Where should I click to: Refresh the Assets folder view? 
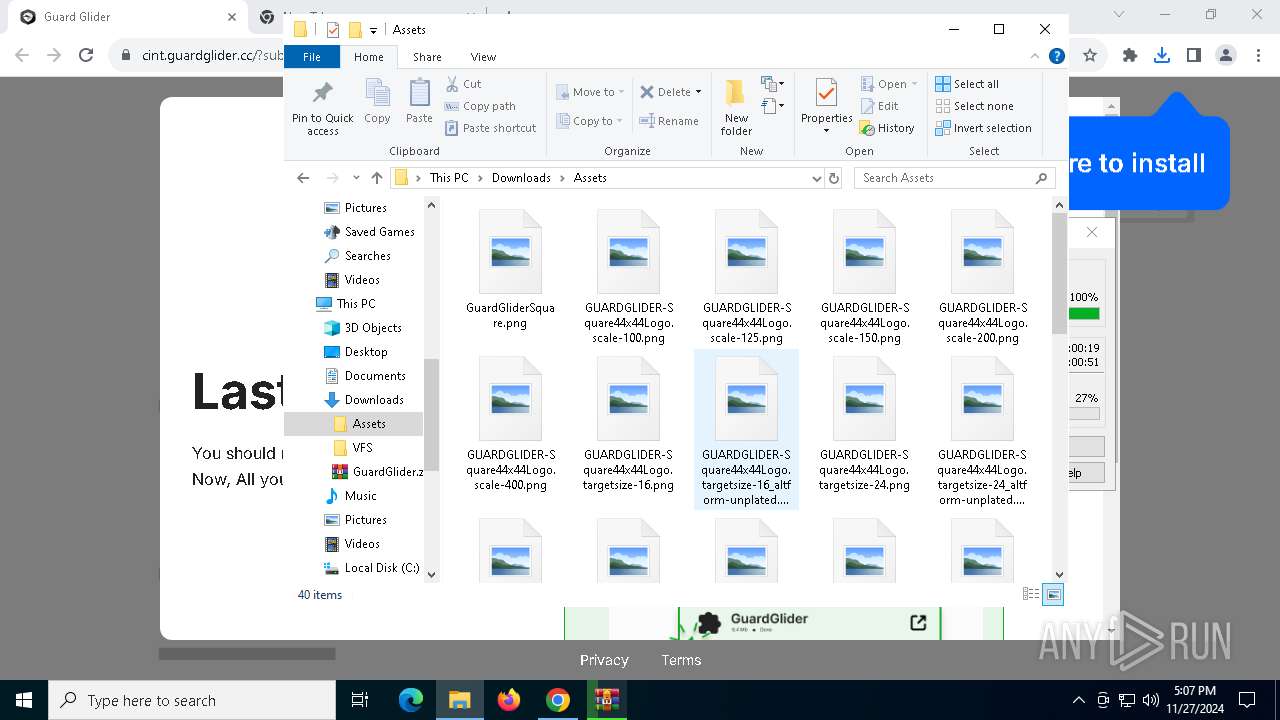click(834, 178)
